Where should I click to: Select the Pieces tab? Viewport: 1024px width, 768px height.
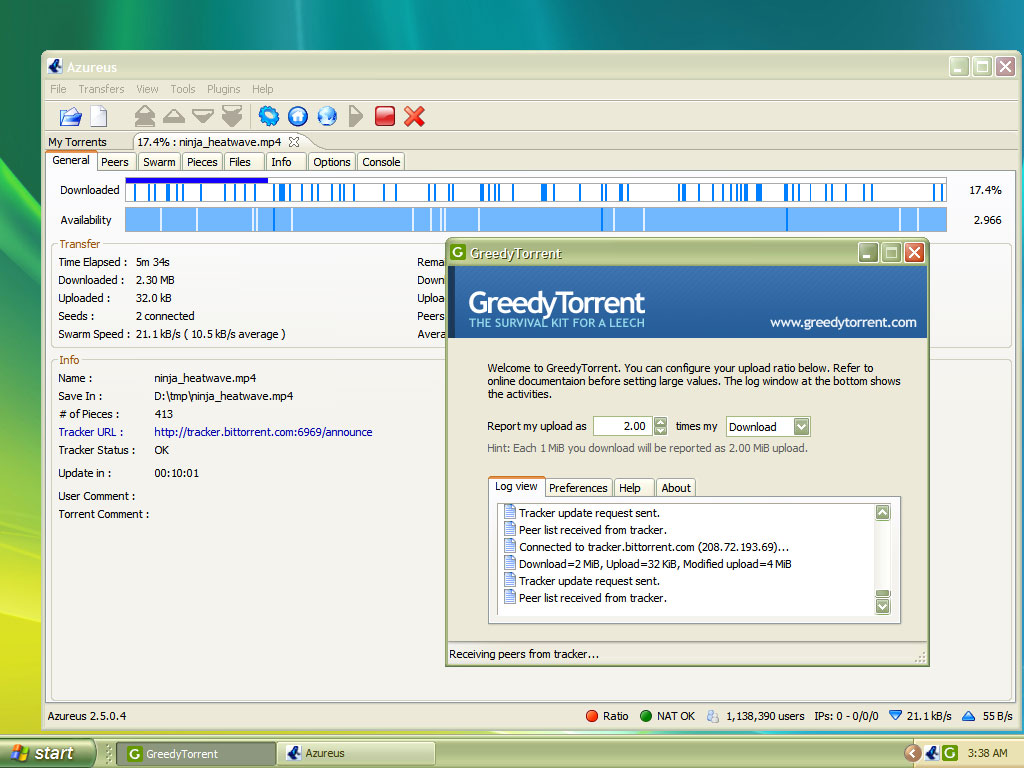click(202, 162)
